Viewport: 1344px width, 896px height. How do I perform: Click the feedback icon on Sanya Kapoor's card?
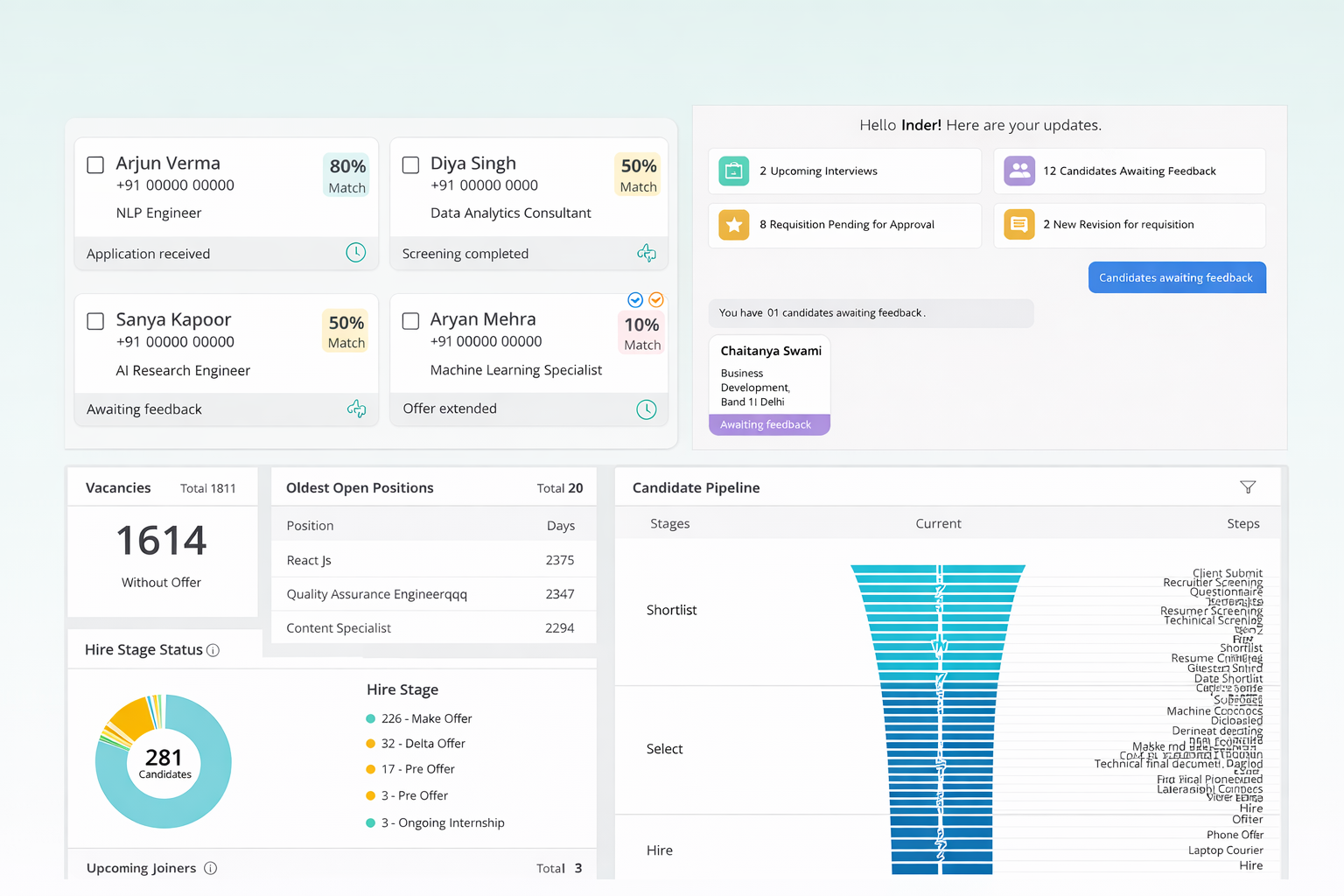(x=357, y=409)
